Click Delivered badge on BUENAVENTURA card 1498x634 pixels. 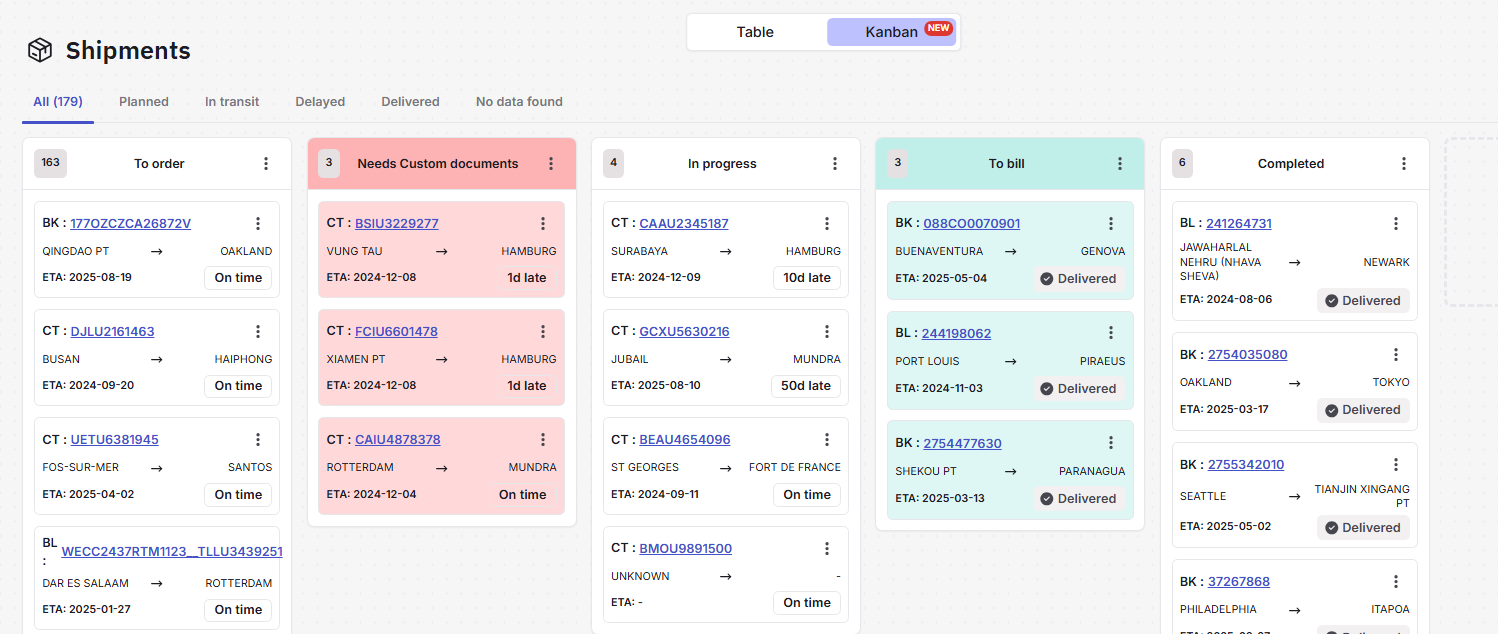[1078, 279]
